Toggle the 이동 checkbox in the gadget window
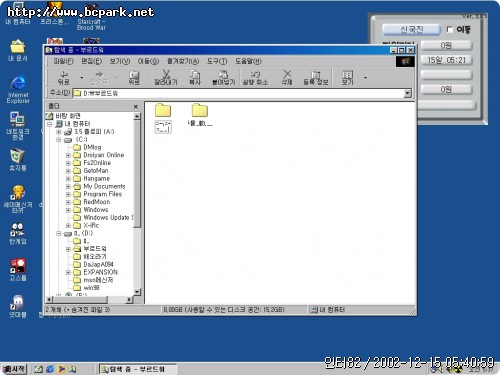Viewport: 500px width, 375px height. tap(450, 29)
